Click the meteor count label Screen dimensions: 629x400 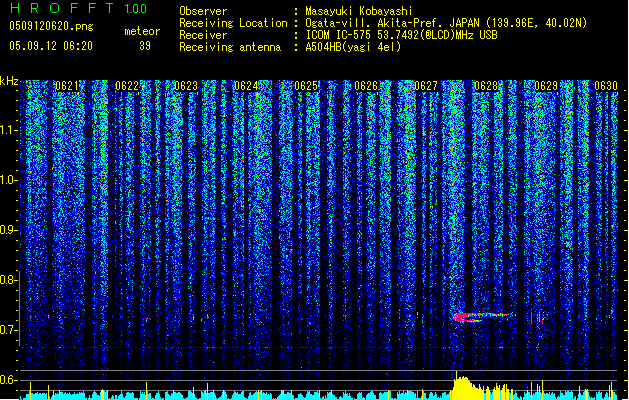pyautogui.click(x=142, y=31)
